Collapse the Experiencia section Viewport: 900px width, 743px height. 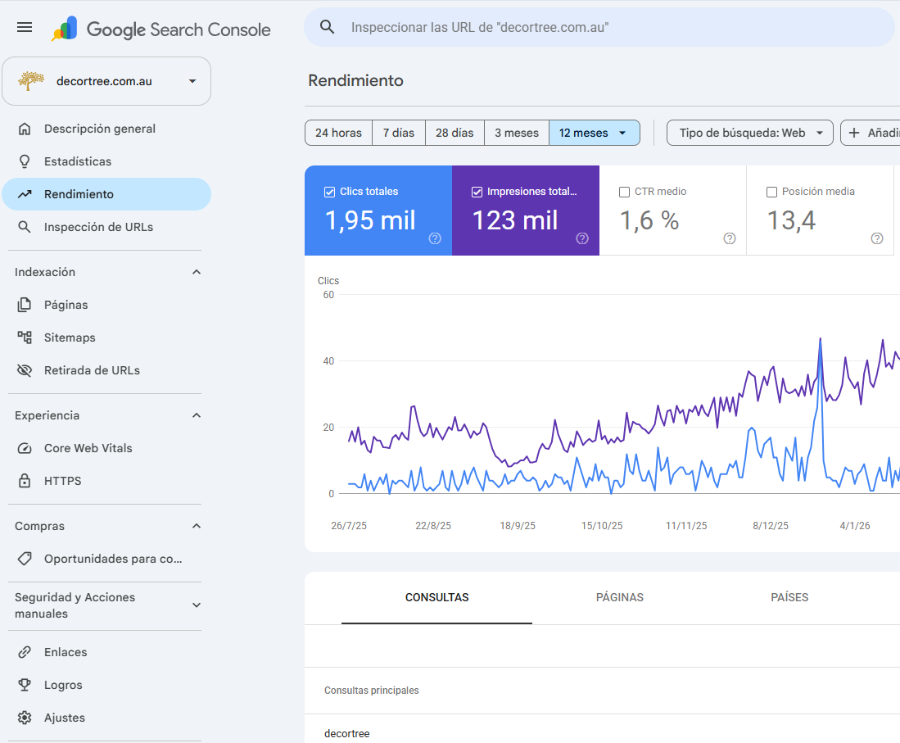coord(196,415)
